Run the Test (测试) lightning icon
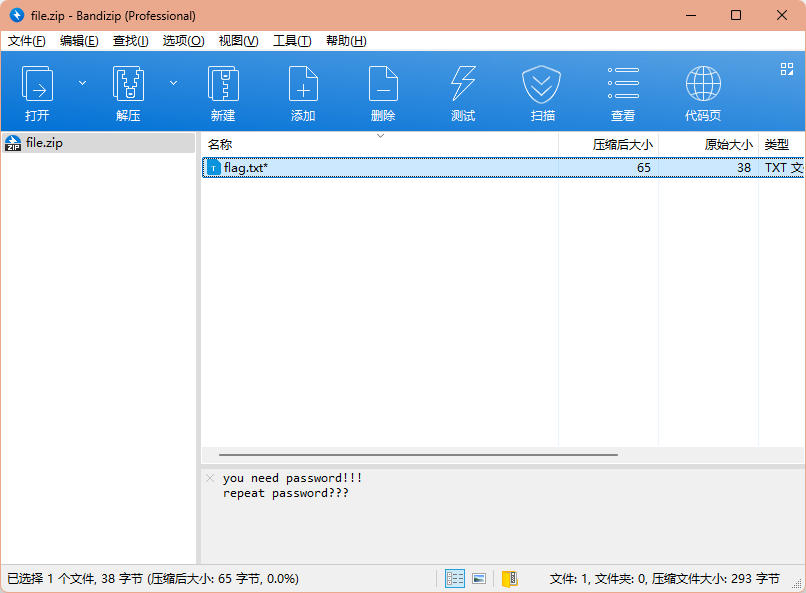 [x=463, y=85]
